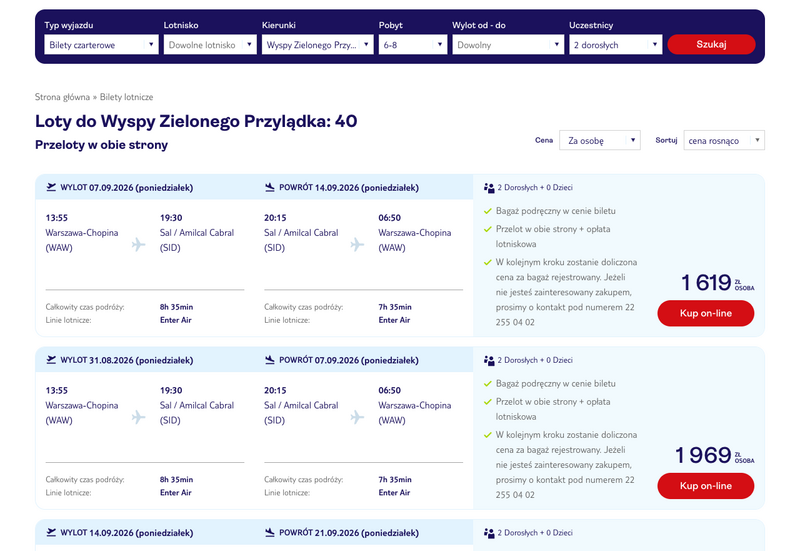Expand the Lotnisko Dowolne lotnisko dropdown
Screen dimensions: 800x551
(210, 44)
